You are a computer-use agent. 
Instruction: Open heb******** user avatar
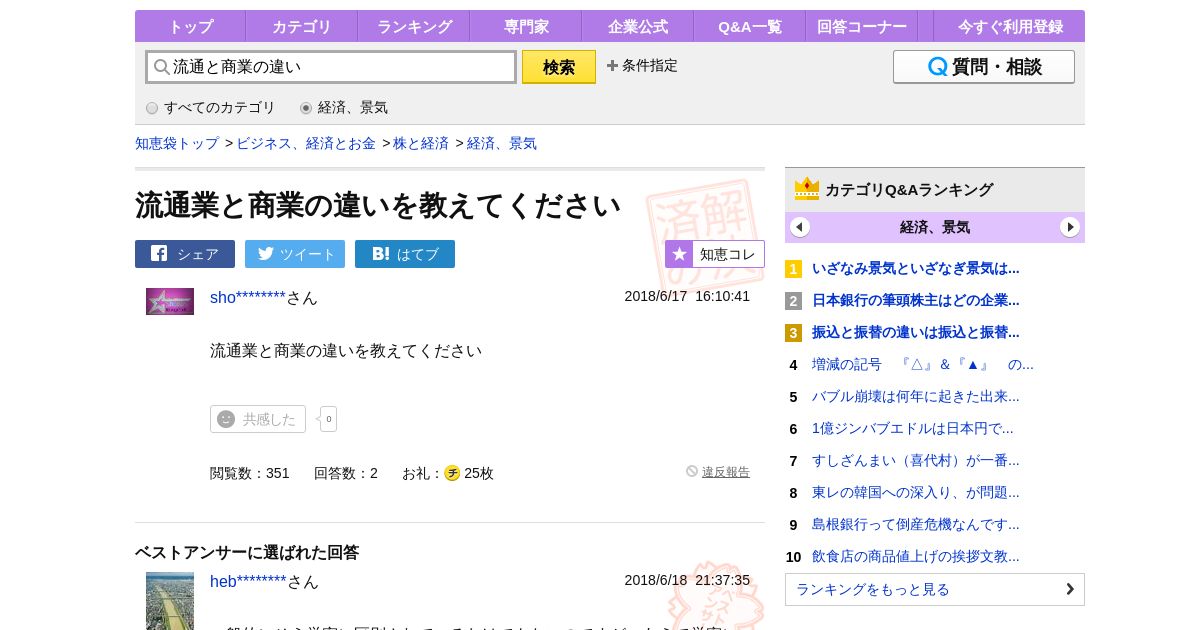click(x=170, y=601)
